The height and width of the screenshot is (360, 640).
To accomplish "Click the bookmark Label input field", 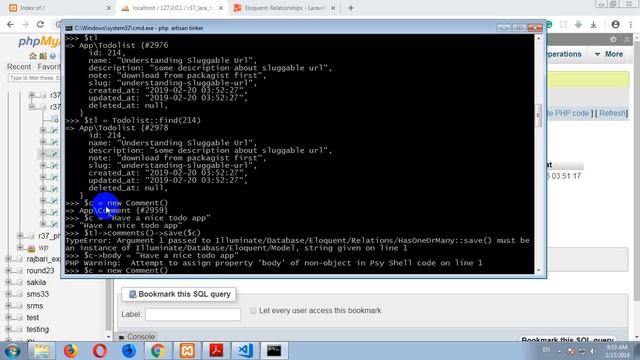I will (x=193, y=314).
